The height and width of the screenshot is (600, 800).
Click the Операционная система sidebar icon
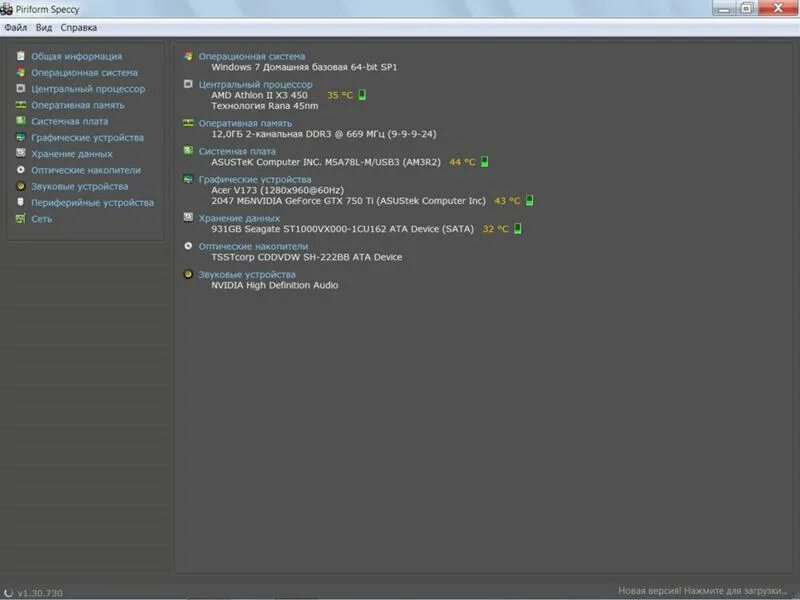click(20, 72)
